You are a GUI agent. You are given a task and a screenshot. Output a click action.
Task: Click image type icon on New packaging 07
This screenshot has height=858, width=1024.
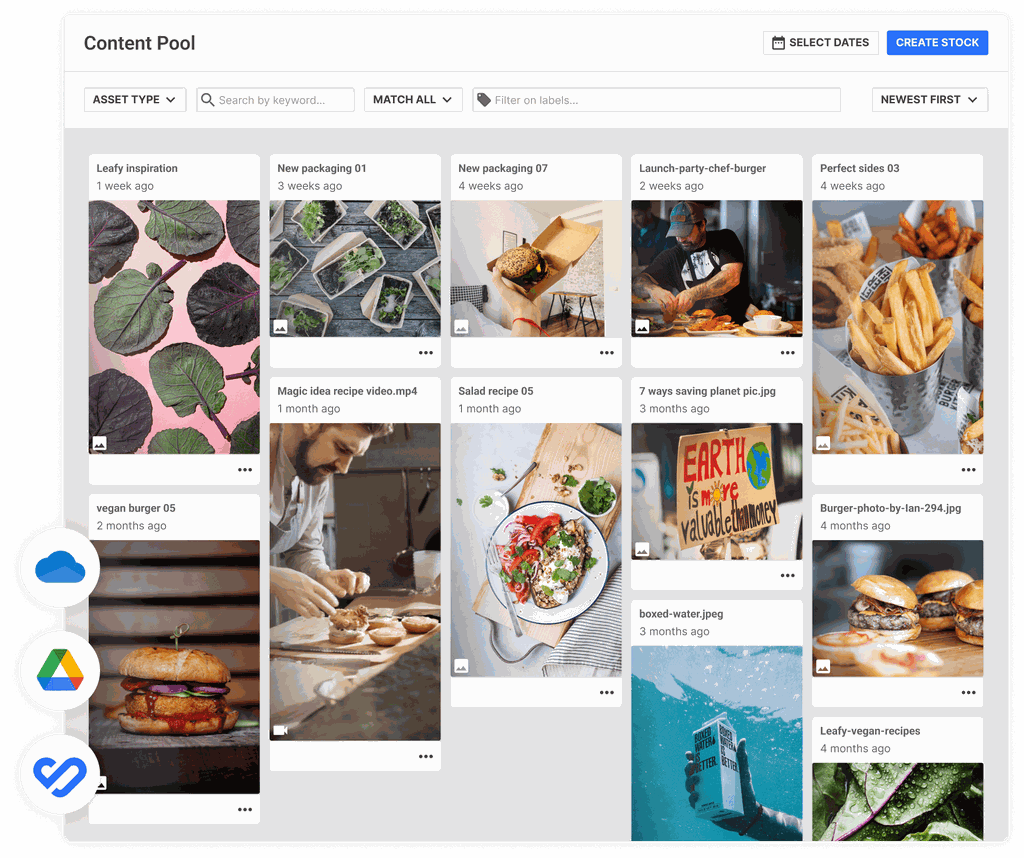point(462,327)
